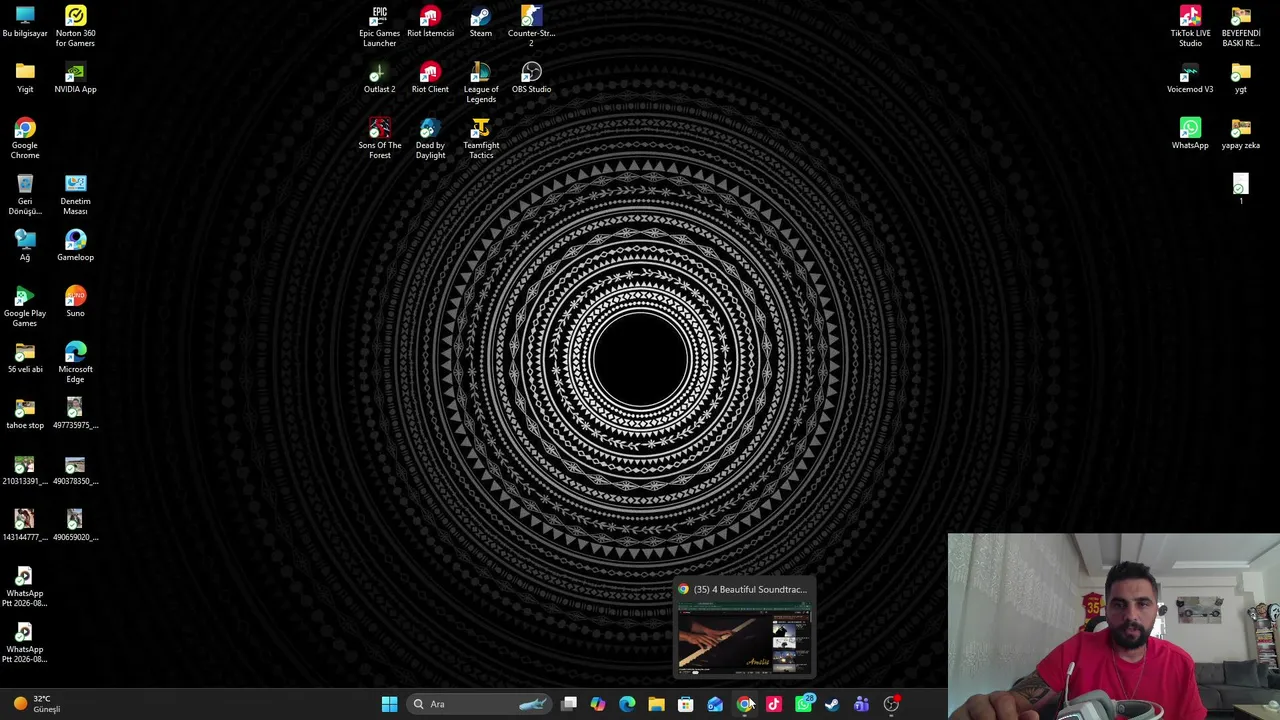
Task: Select the Dead by Daylight shortcut
Action: click(430, 139)
